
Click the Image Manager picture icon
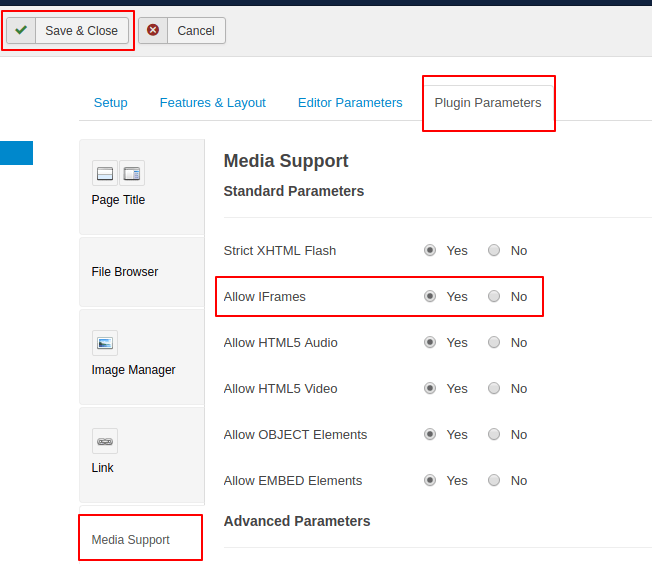105,343
